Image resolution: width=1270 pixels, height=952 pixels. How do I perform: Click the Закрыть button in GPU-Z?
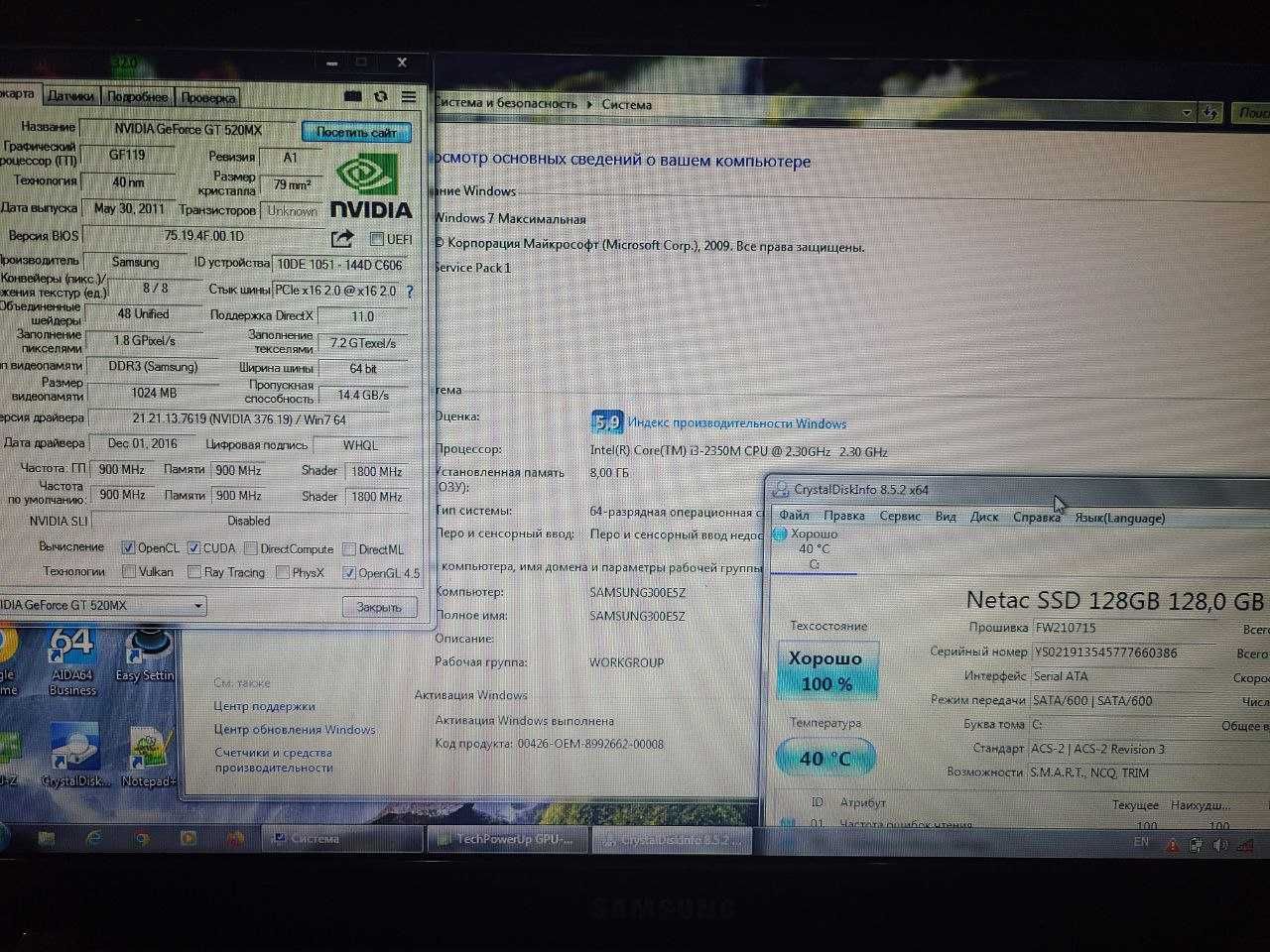[379, 607]
